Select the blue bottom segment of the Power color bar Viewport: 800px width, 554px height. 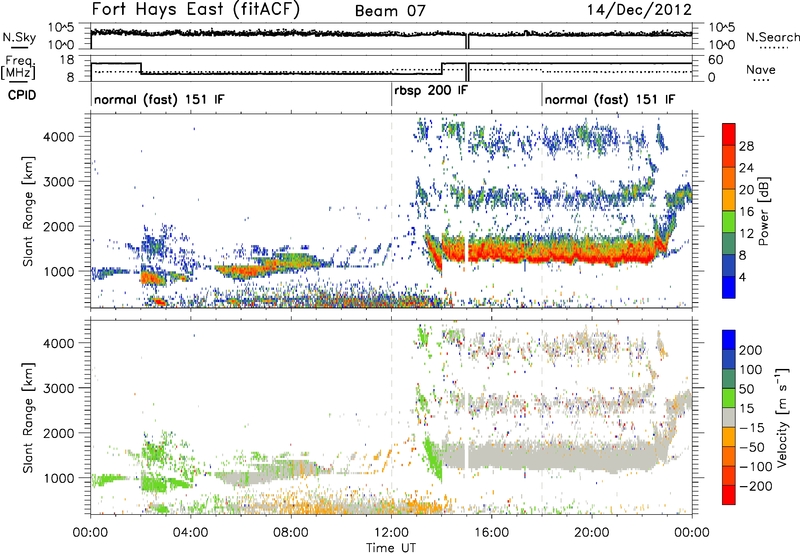pyautogui.click(x=729, y=287)
